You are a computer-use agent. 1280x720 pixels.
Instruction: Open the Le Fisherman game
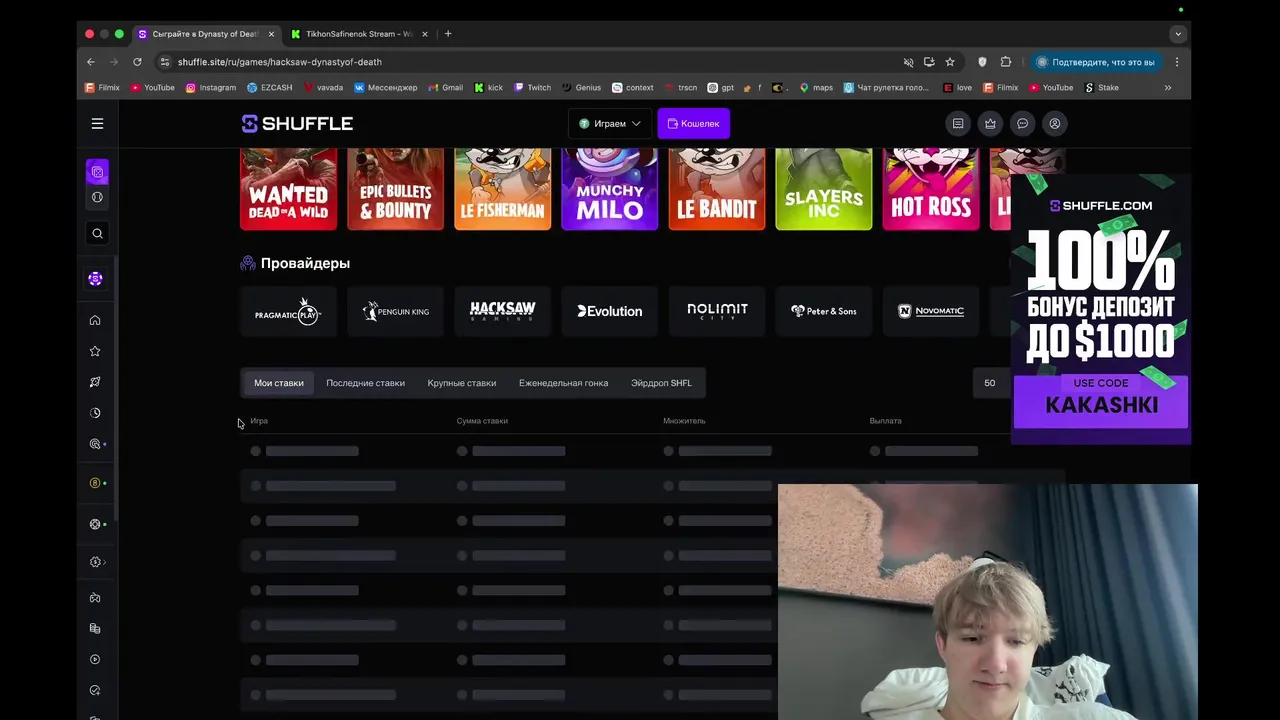coord(502,189)
